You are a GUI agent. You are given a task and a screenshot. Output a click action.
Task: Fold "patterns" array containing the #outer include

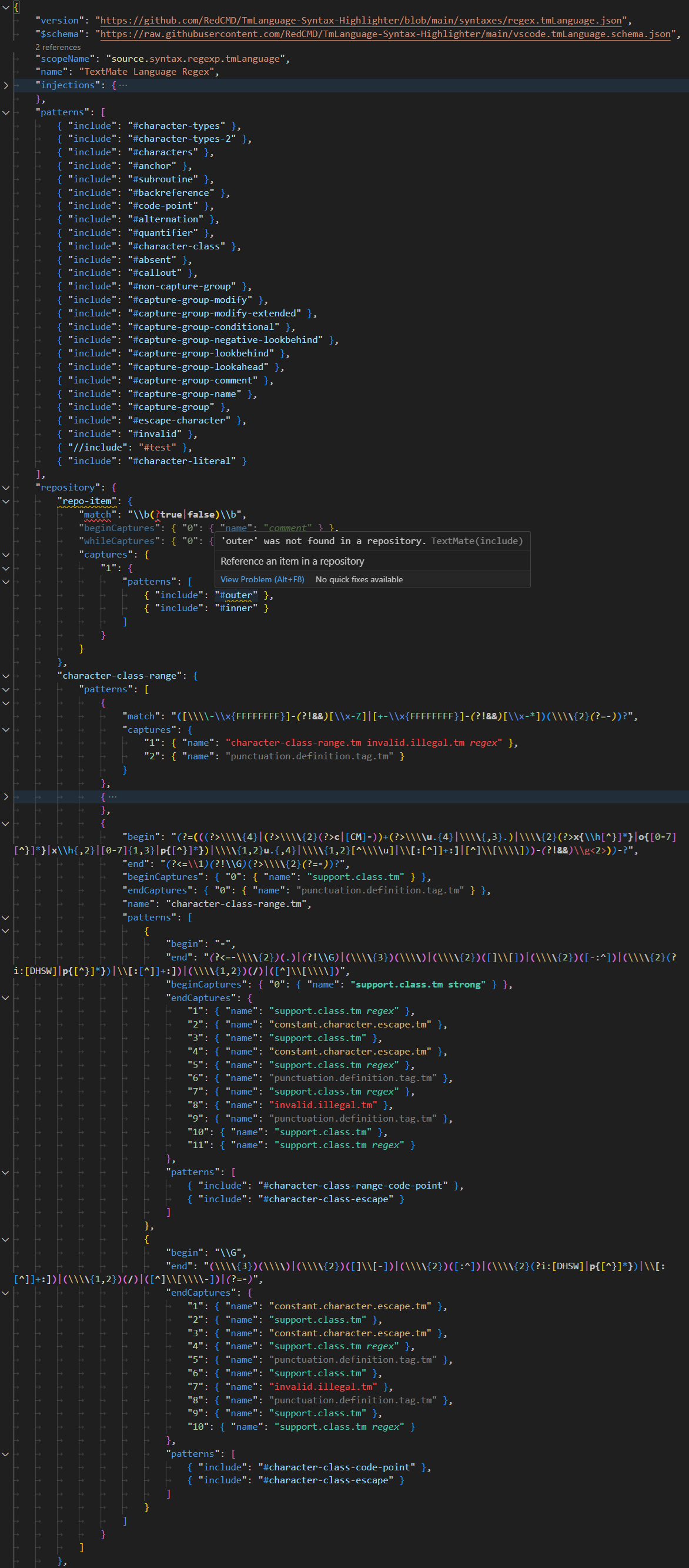tap(6, 581)
